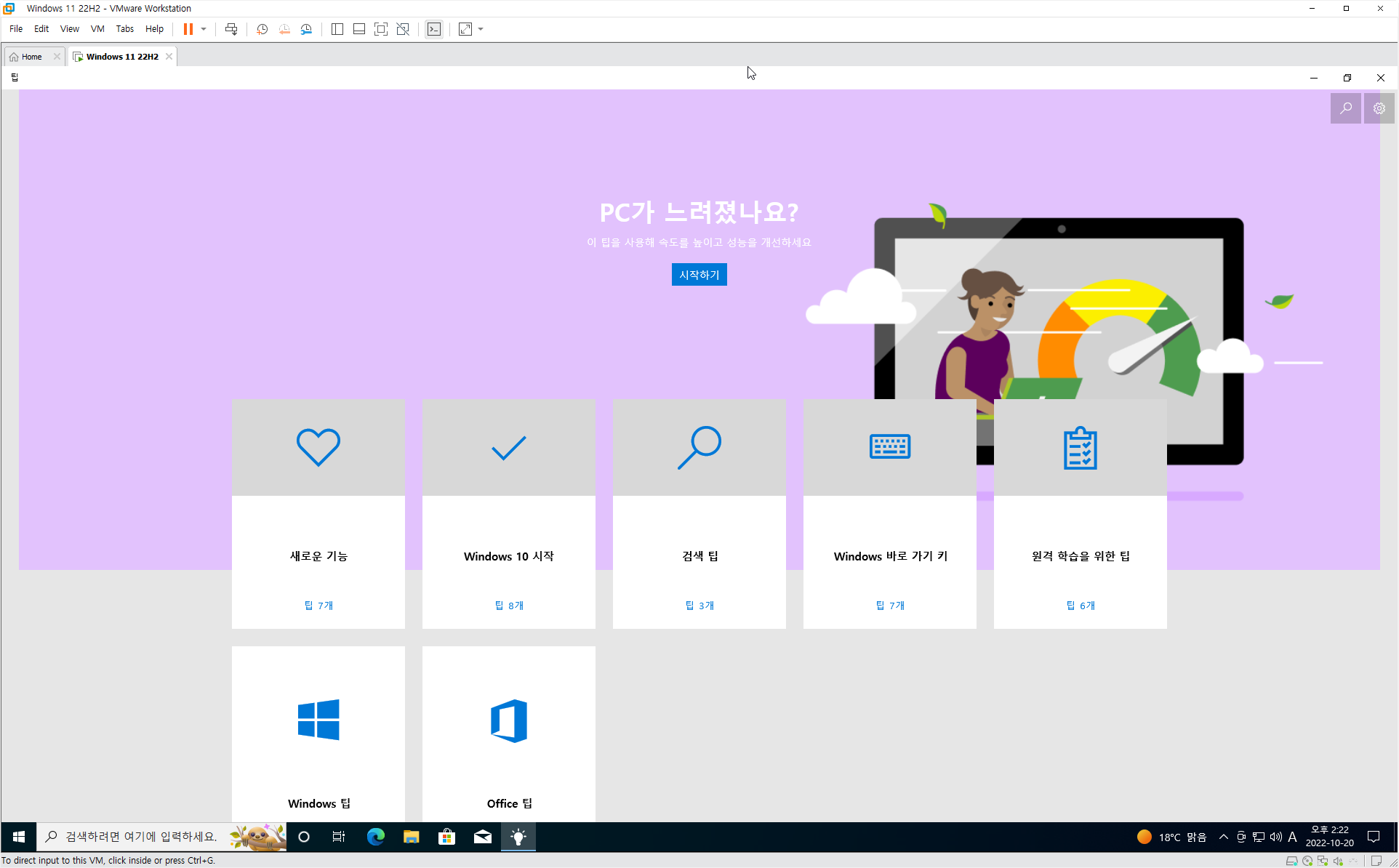Open power options dropdown arrow

point(204,29)
